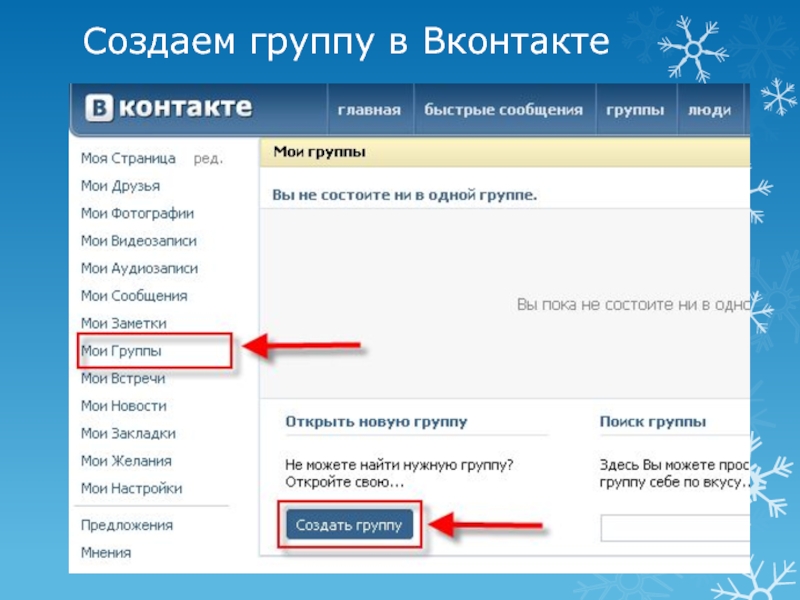Click the ВКонтакте logo
This screenshot has width=800, height=600.
(x=168, y=108)
